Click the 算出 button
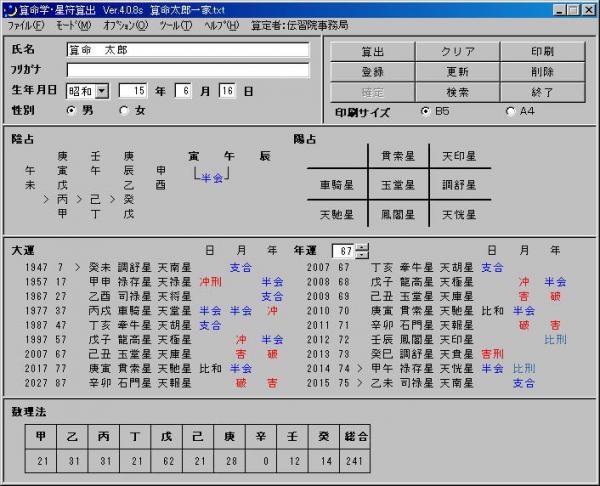The height and width of the screenshot is (486, 600). click(372, 51)
